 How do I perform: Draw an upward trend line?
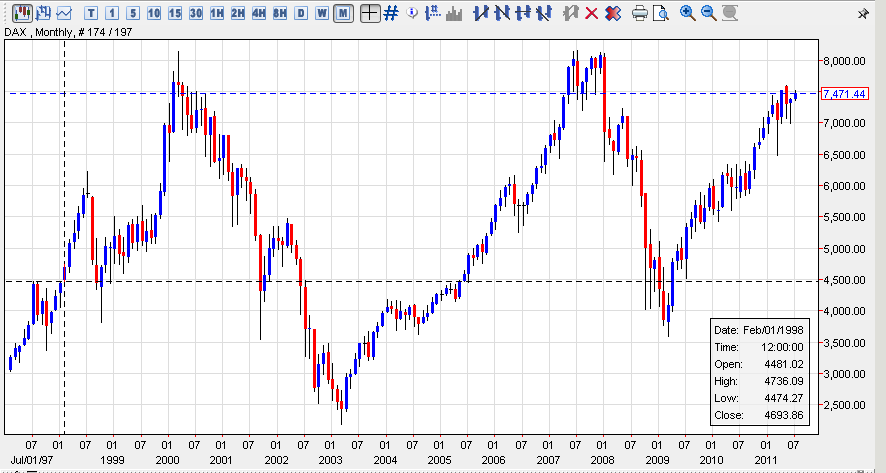tap(480, 13)
